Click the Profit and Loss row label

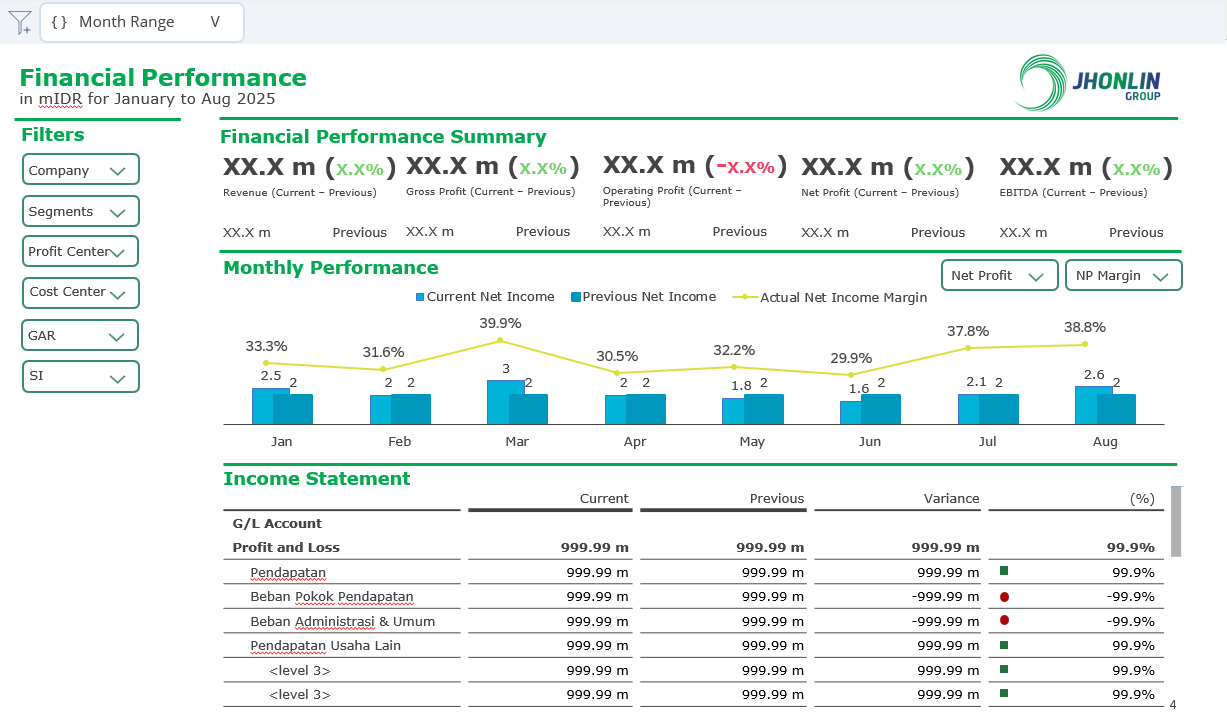pyautogui.click(x=286, y=547)
